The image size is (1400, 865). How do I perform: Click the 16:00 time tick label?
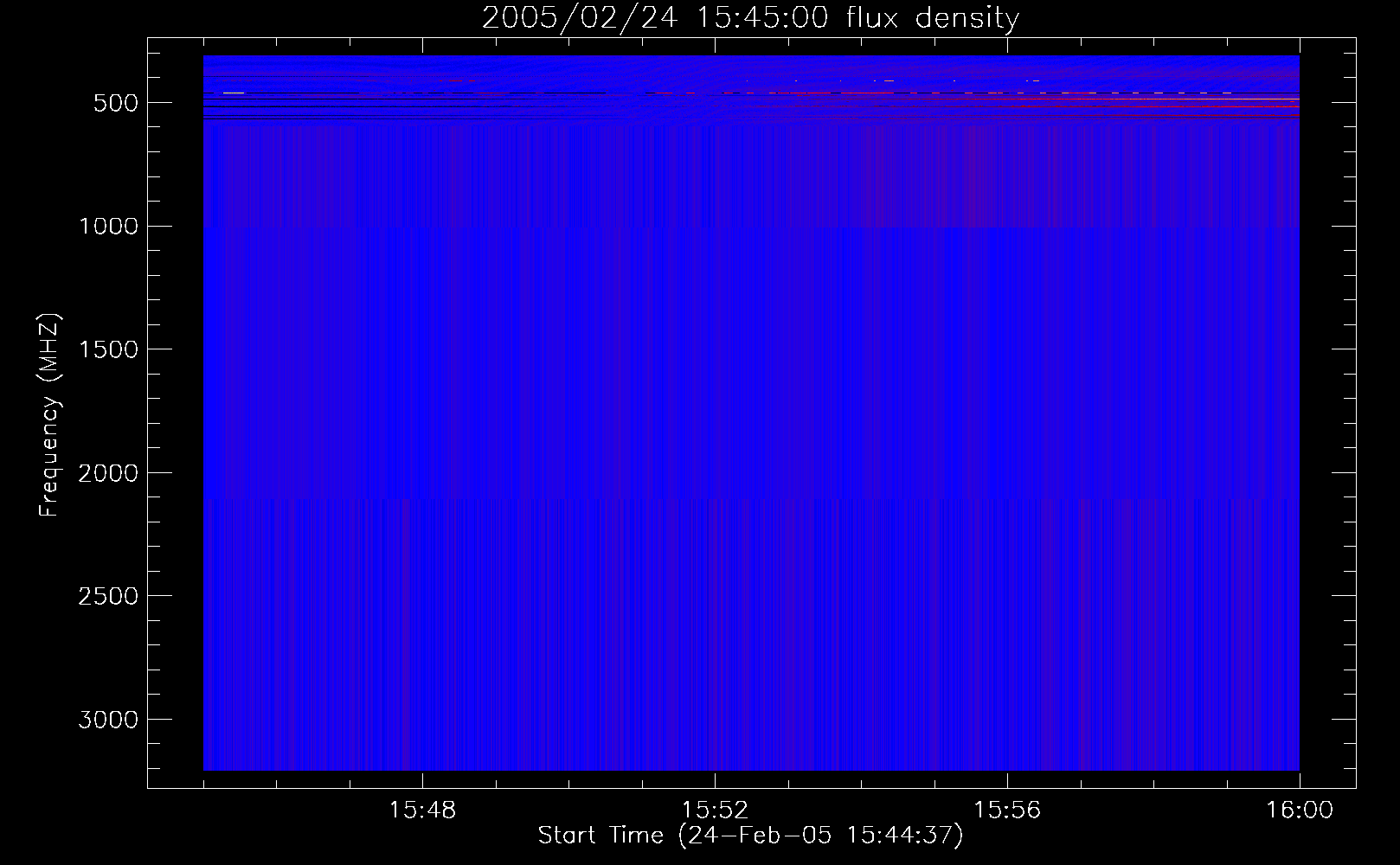[x=1300, y=811]
